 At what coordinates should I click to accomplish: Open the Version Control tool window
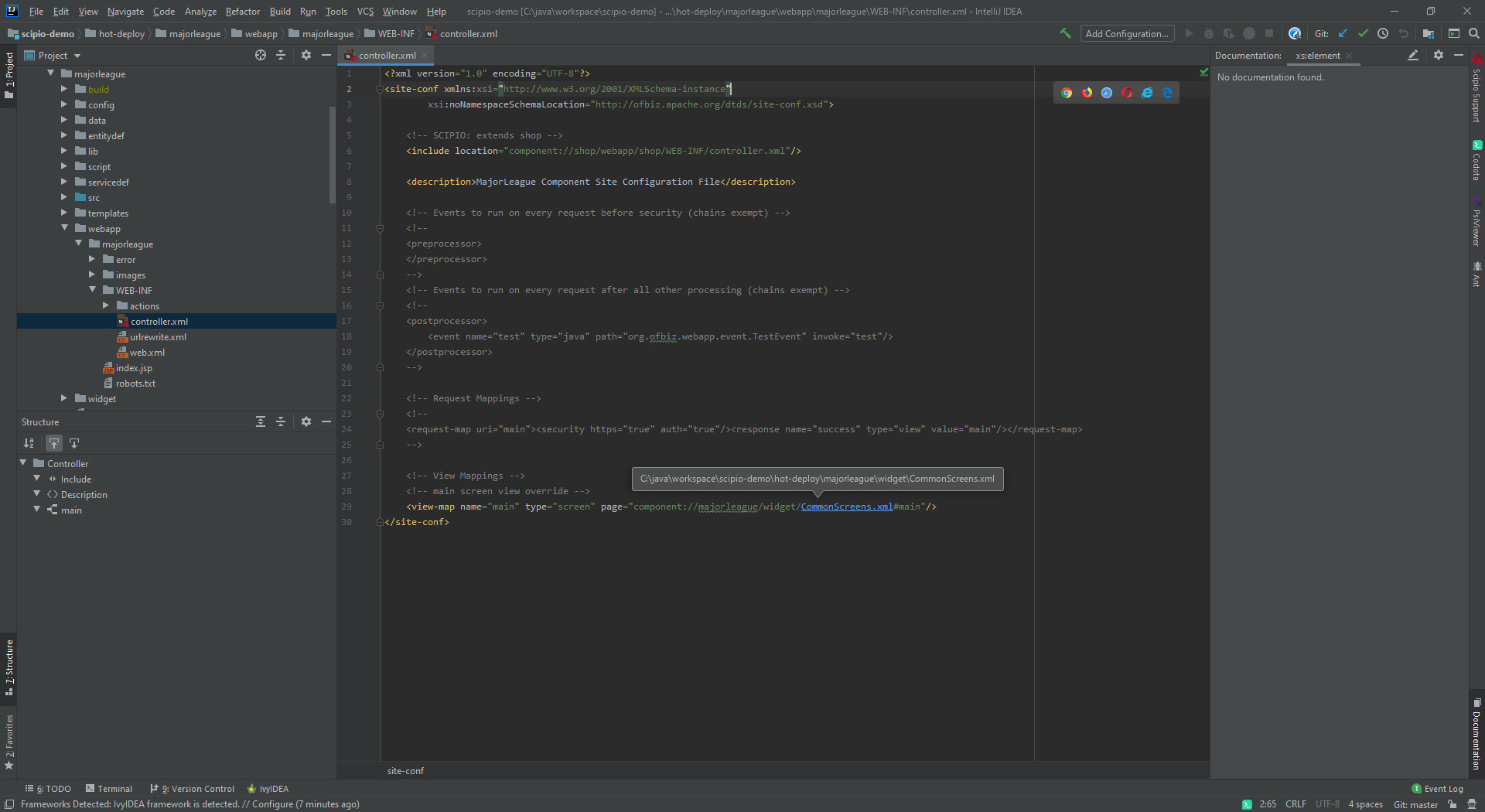193,789
